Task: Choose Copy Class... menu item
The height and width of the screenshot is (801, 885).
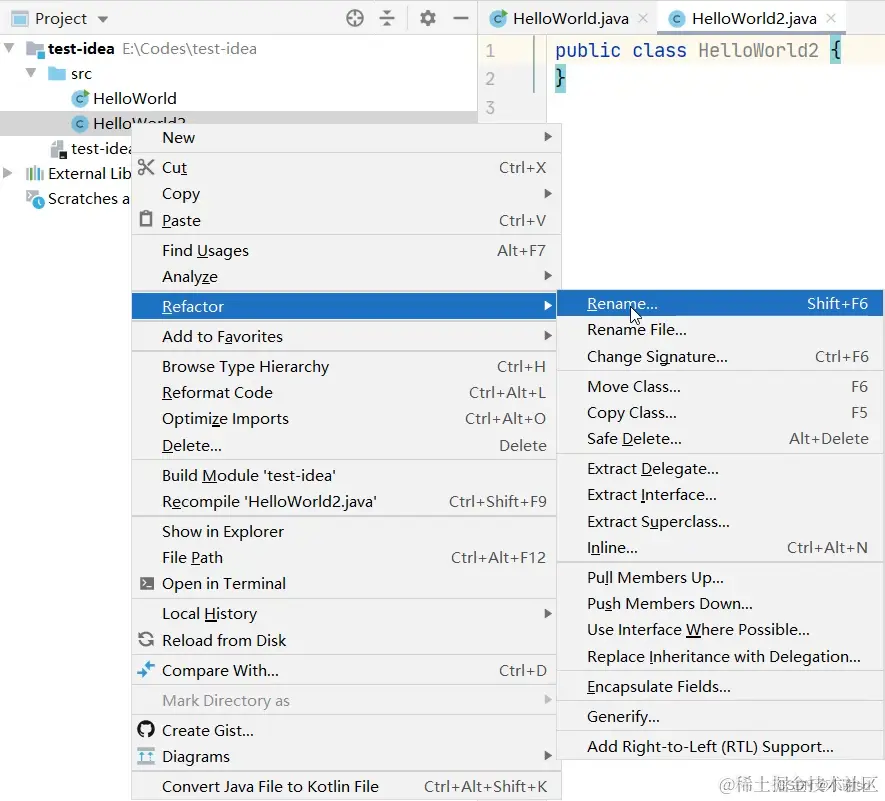Action: 720,413
